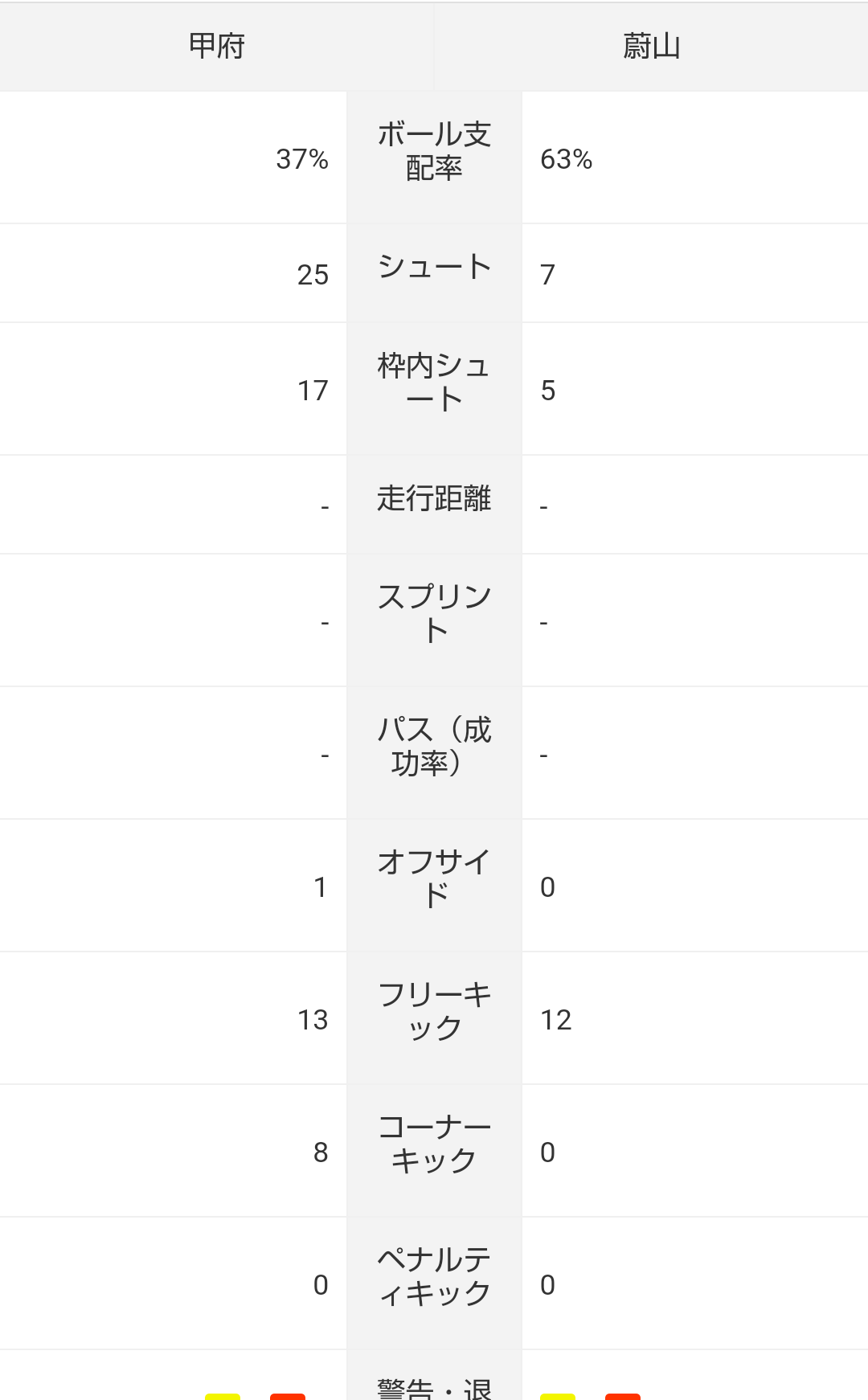Click the 走行距離 stat label
The height and width of the screenshot is (1400, 868).
pos(434,498)
